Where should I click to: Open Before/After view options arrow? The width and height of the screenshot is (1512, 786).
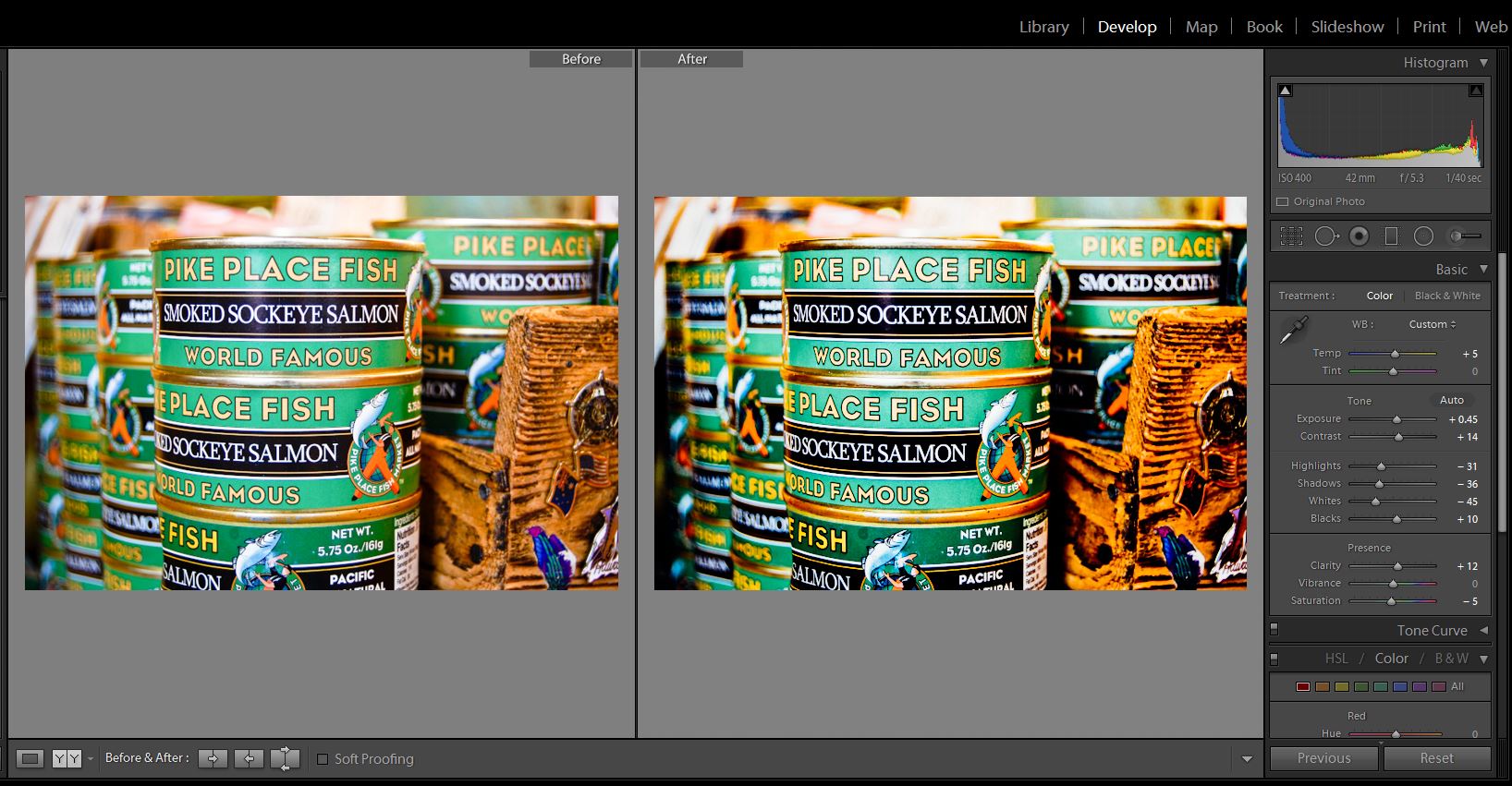91,759
